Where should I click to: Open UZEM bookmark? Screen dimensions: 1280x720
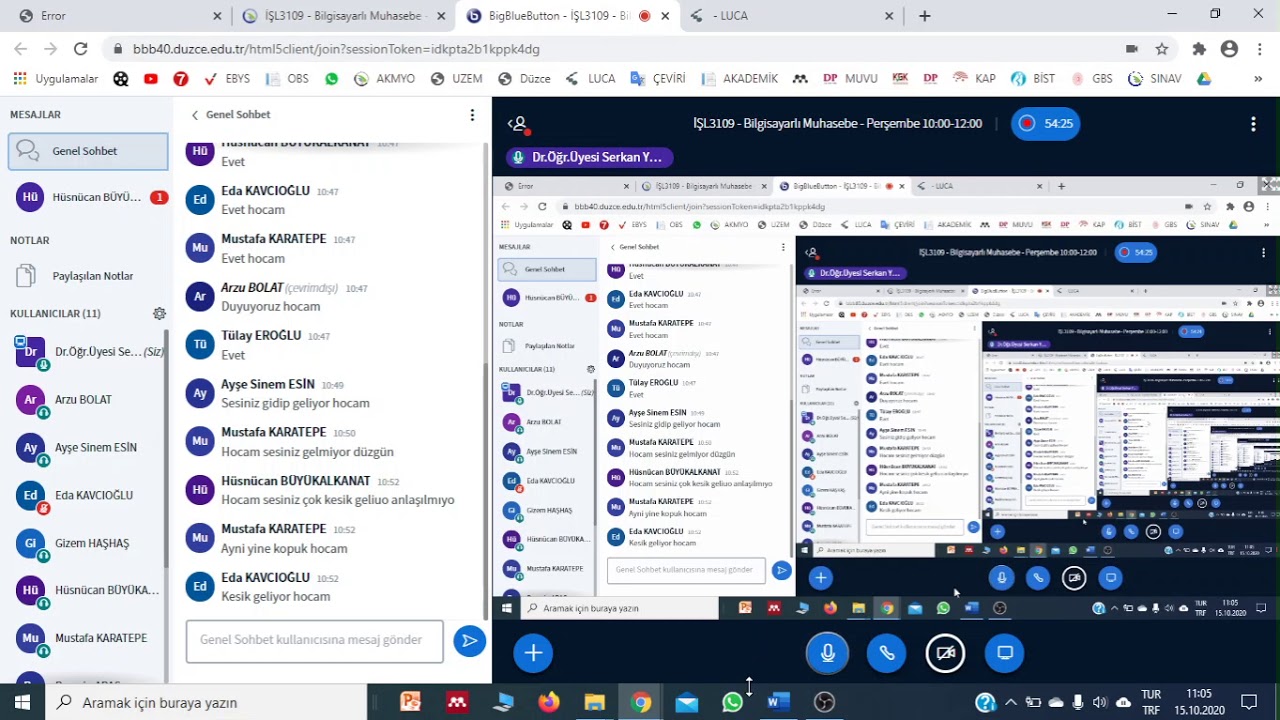tap(456, 79)
